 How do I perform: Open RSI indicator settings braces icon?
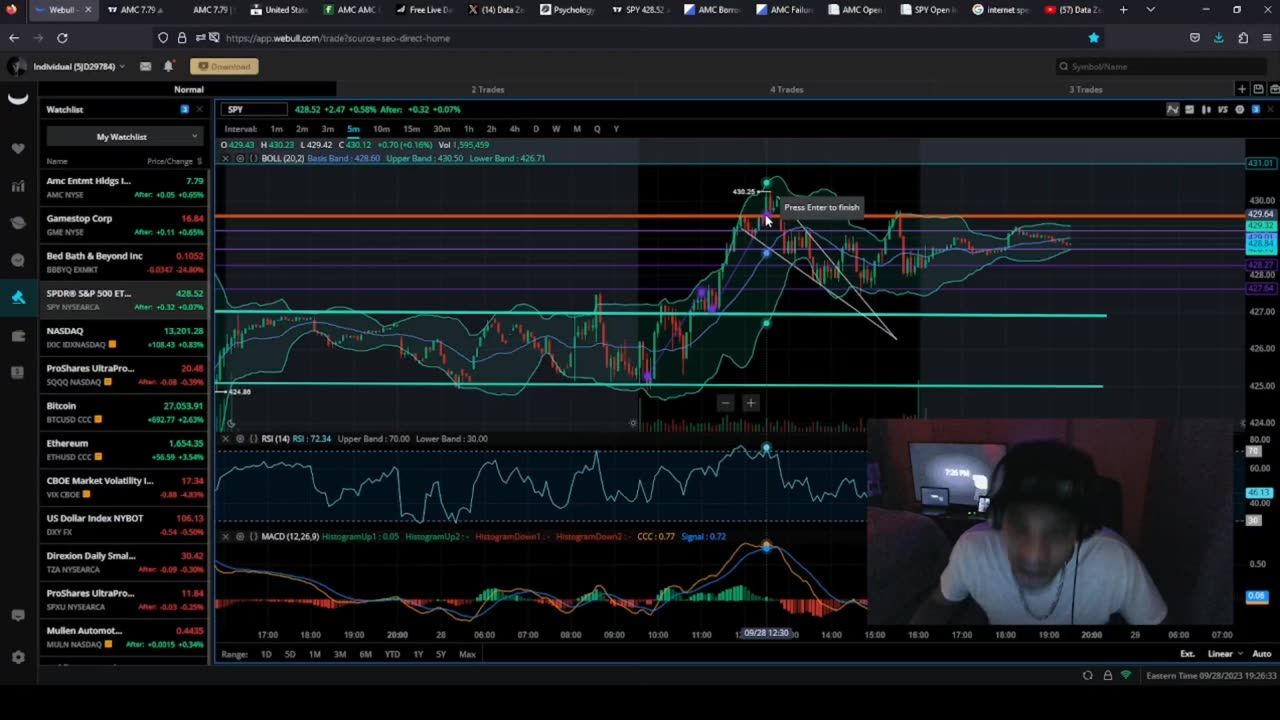click(252, 438)
